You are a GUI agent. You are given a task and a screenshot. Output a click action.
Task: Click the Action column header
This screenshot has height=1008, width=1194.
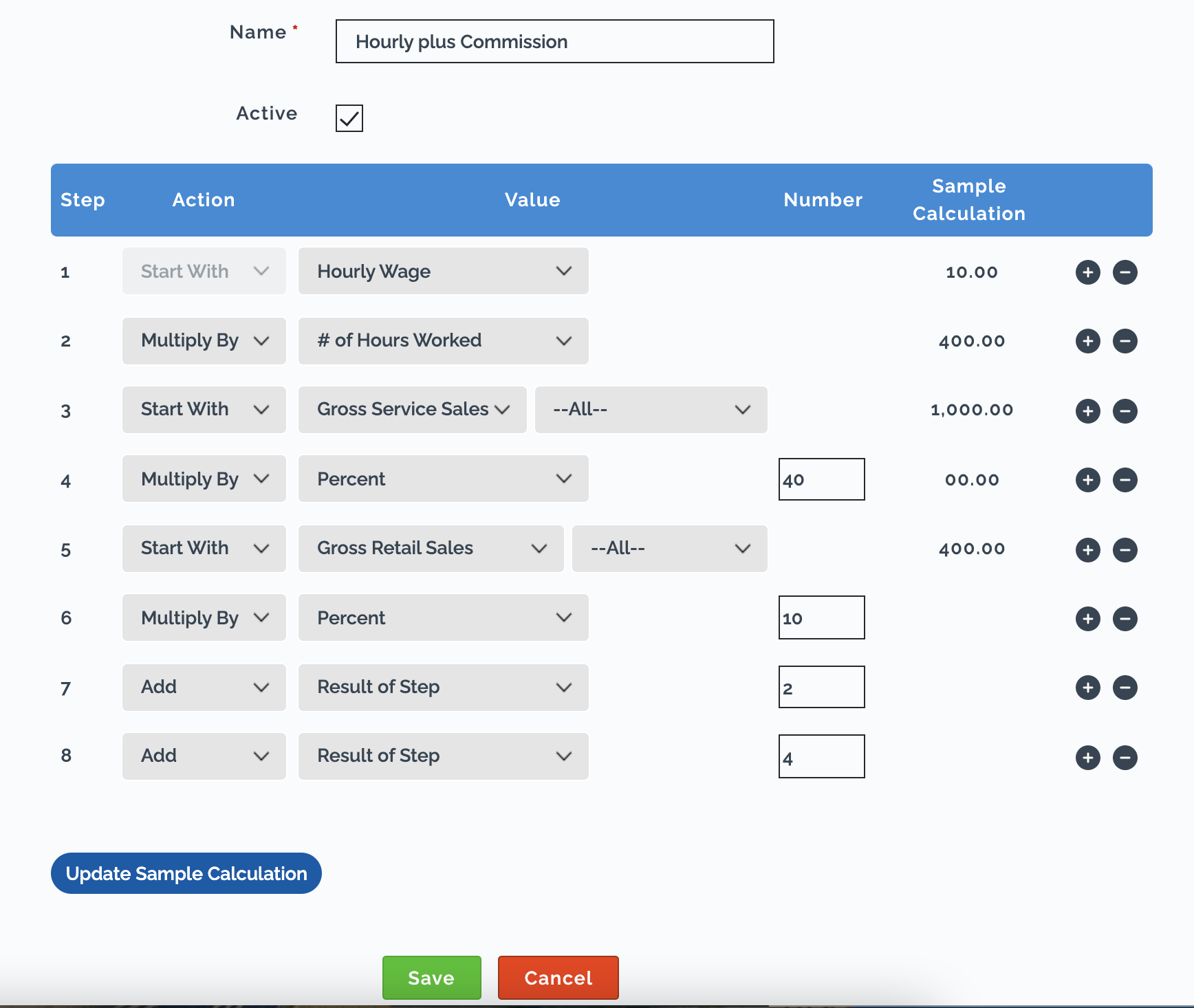point(204,200)
